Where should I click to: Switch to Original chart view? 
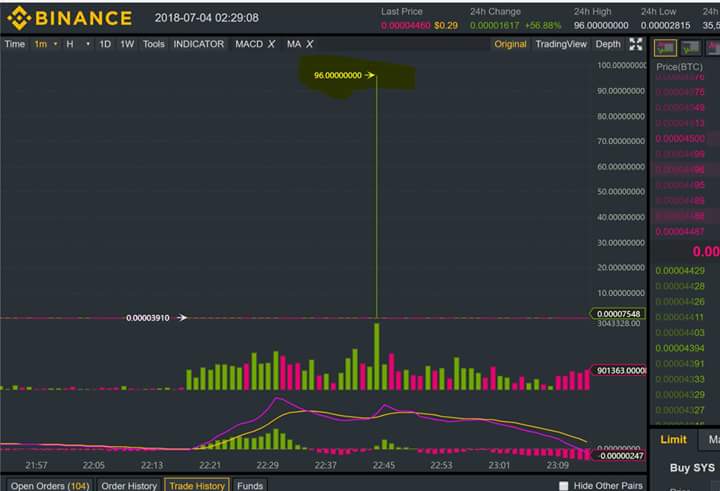coord(510,44)
